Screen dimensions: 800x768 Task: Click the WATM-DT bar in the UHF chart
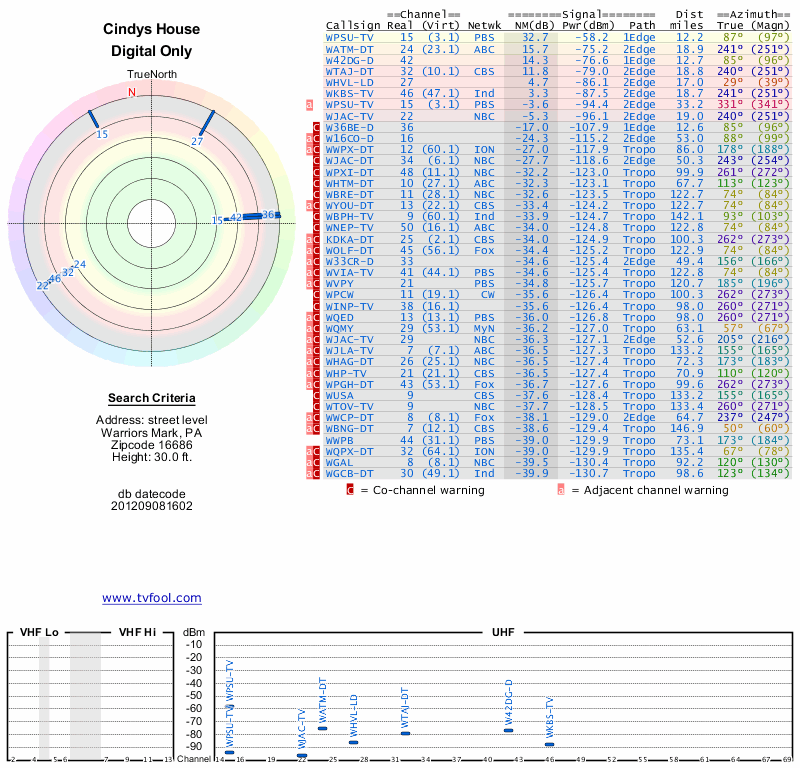[322, 728]
